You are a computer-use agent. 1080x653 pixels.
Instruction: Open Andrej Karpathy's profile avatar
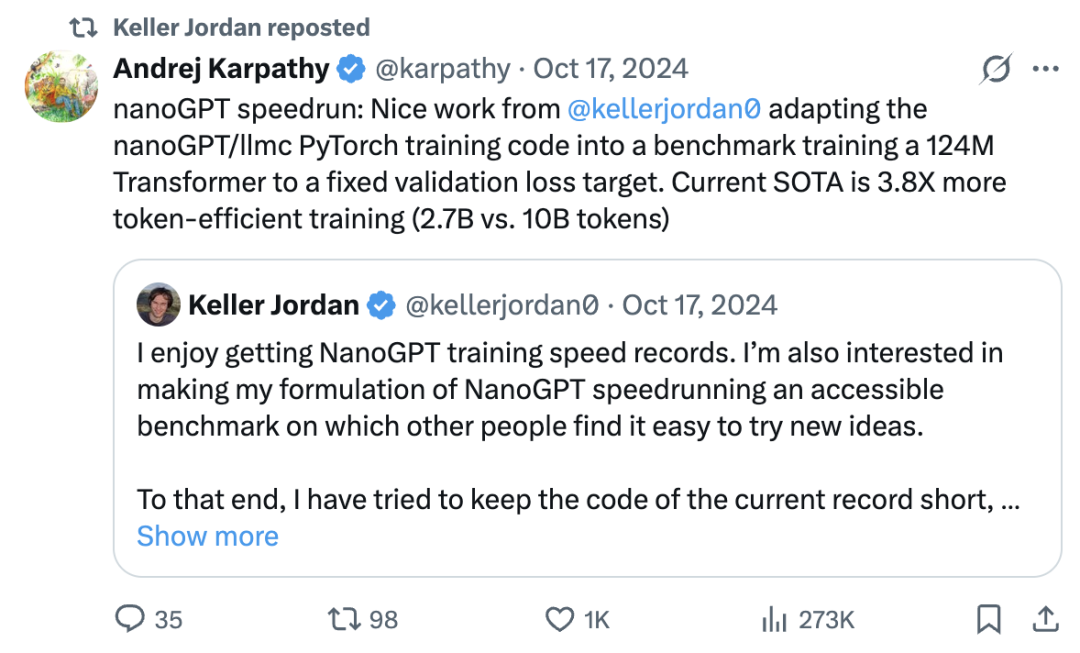[62, 88]
